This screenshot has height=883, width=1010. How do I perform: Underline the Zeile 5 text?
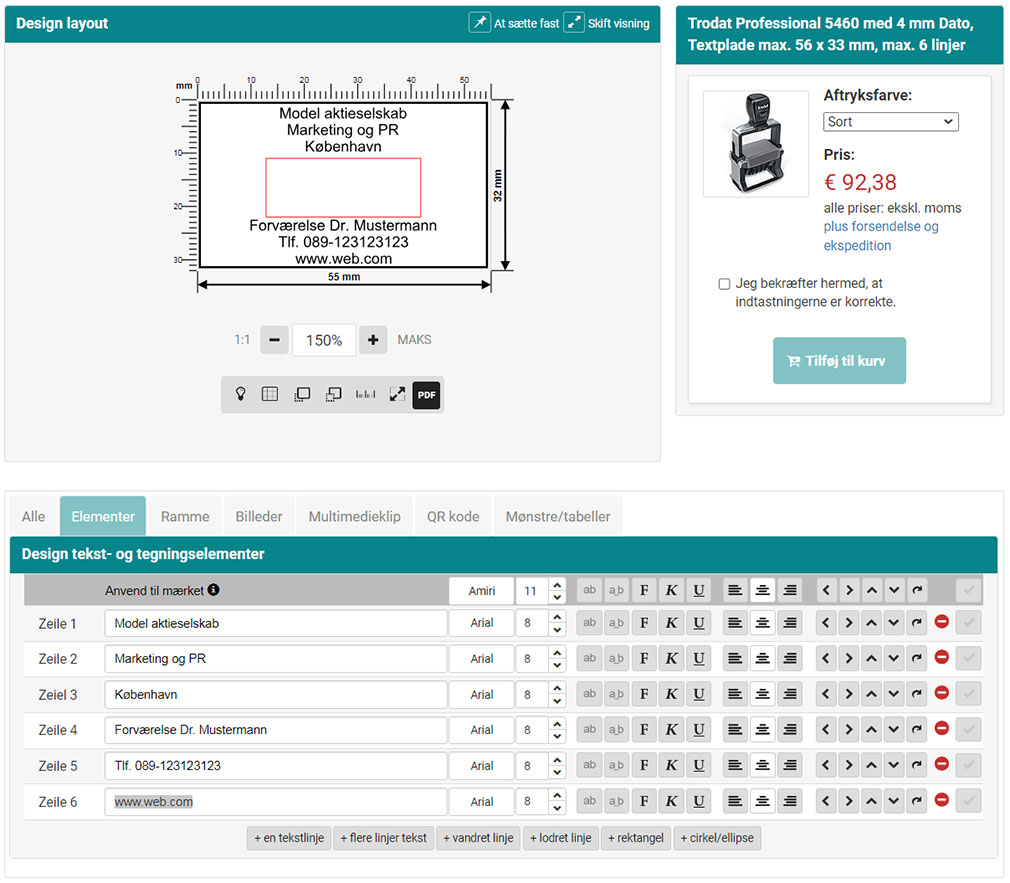pos(699,766)
